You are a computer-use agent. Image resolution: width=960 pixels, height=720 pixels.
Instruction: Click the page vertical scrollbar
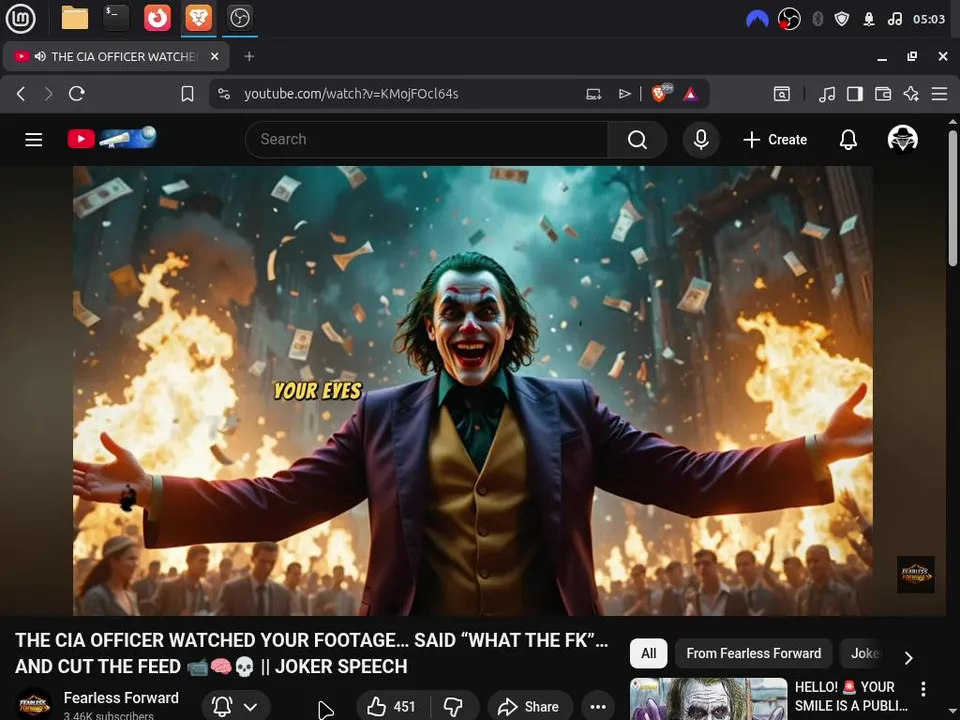pyautogui.click(x=953, y=198)
